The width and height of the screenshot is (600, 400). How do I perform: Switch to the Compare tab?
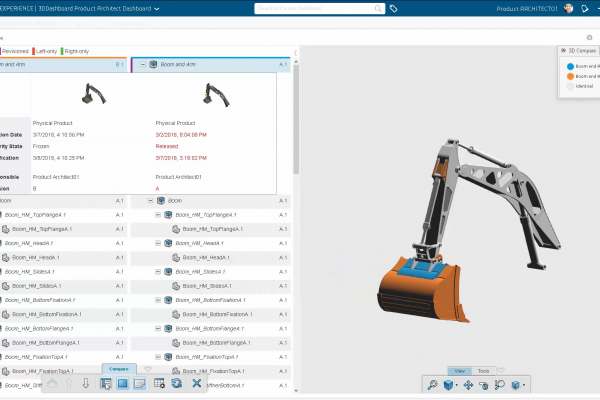[x=119, y=369]
